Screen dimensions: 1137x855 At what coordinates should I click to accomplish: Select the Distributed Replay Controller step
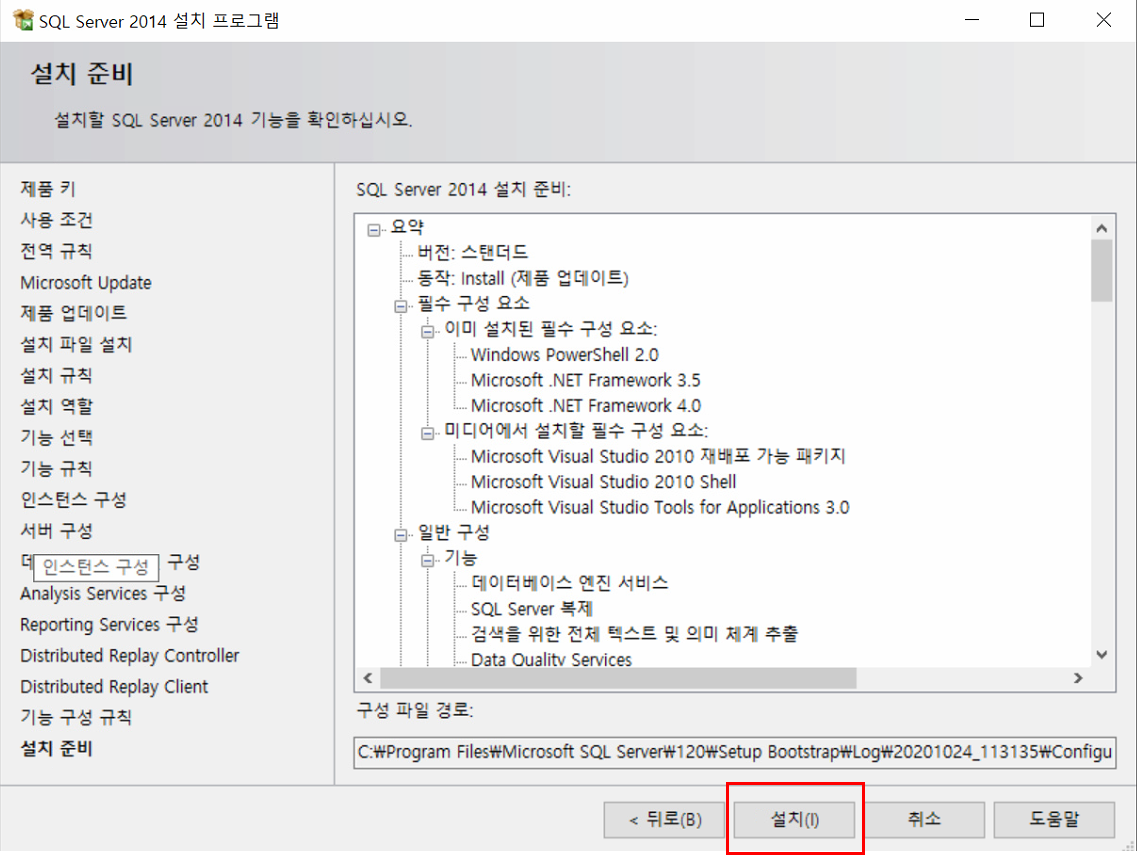[x=129, y=656]
